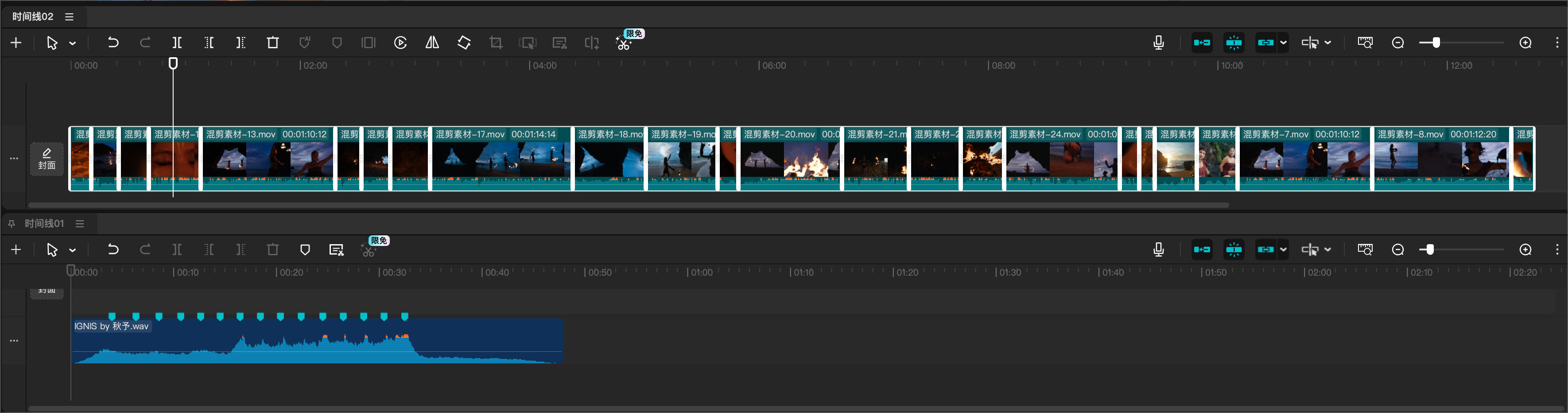This screenshot has width=1568, height=413.
Task: Toggle auto snapping in 时间线01
Action: coord(1234,250)
